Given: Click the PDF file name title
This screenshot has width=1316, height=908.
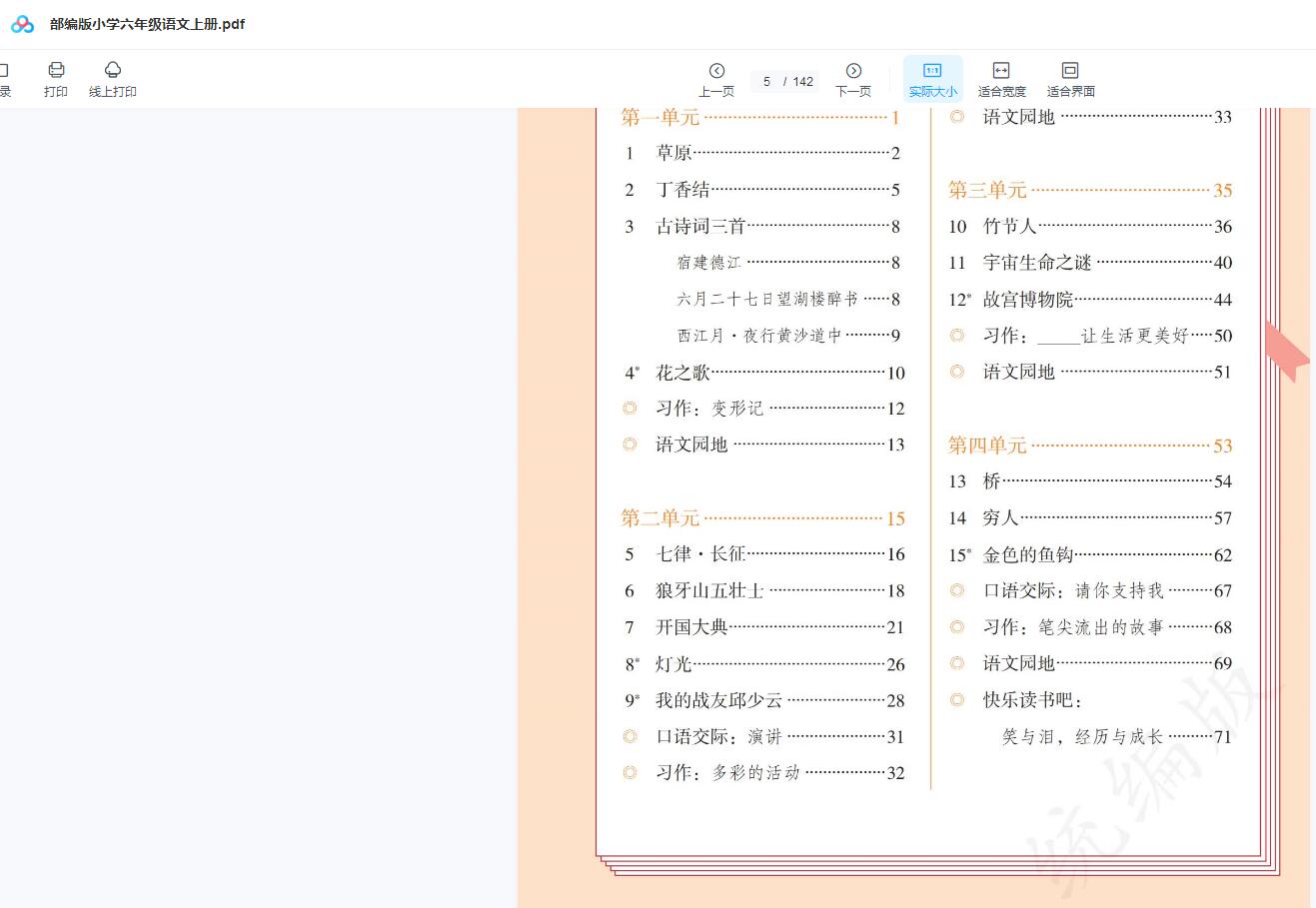Looking at the screenshot, I should point(147,24).
